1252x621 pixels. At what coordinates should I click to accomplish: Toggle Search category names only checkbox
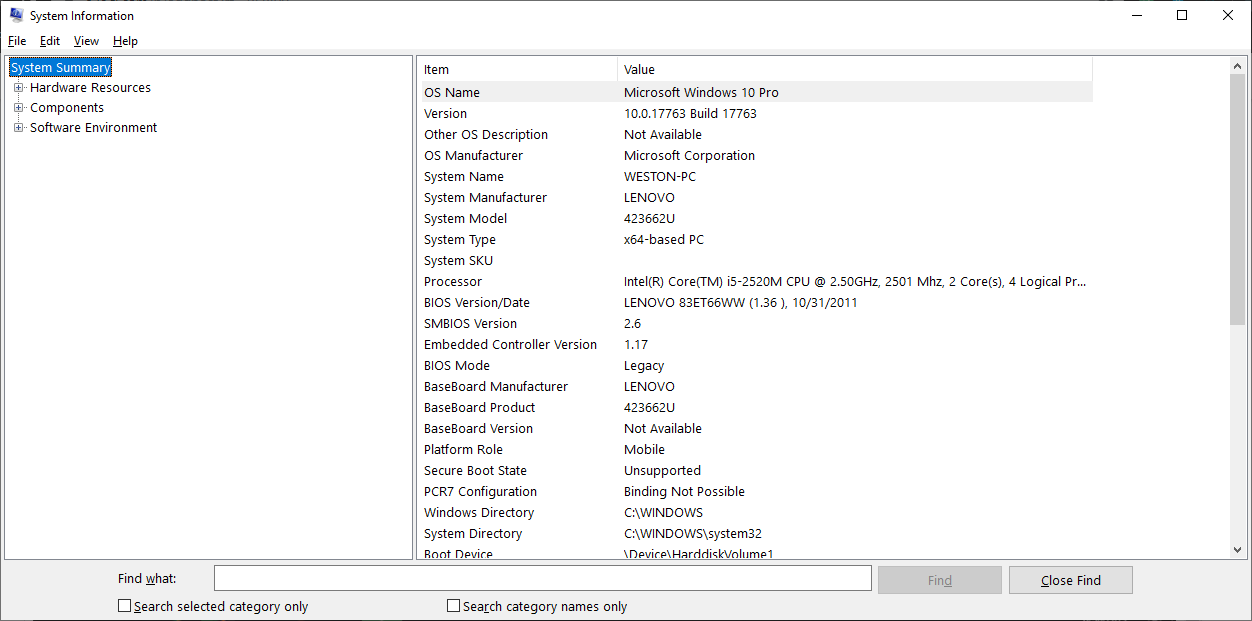tap(454, 606)
